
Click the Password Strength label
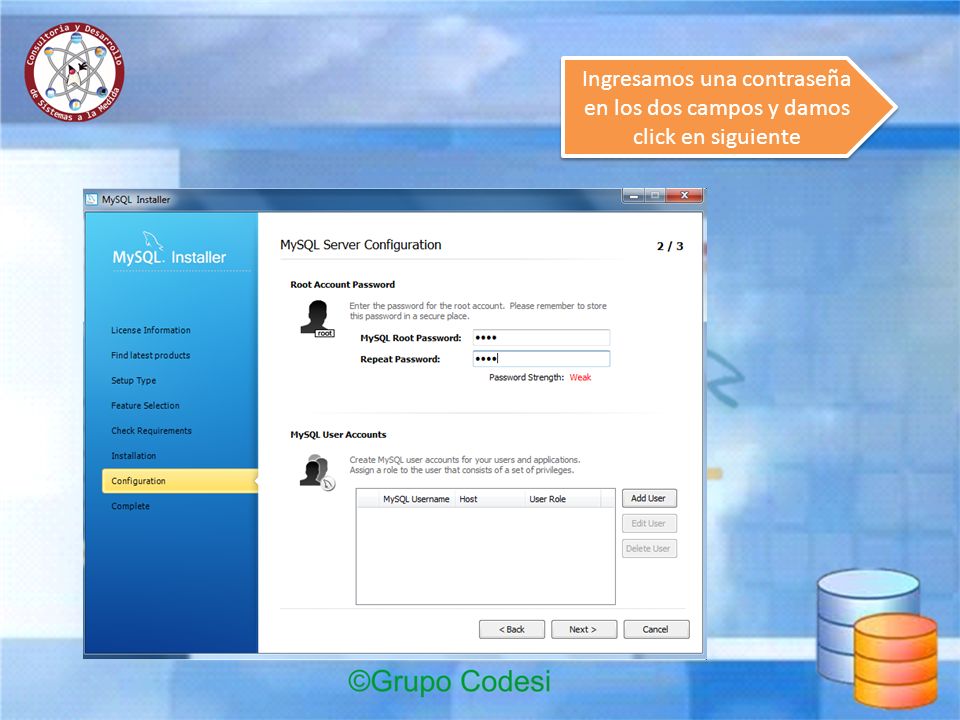coord(527,377)
